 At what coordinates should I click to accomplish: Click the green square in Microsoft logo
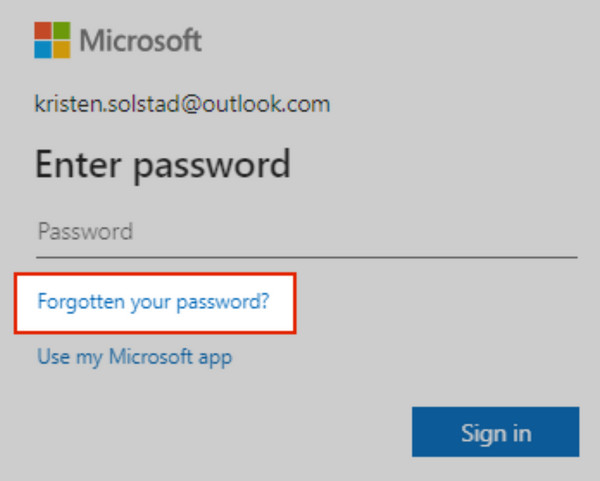point(62,31)
